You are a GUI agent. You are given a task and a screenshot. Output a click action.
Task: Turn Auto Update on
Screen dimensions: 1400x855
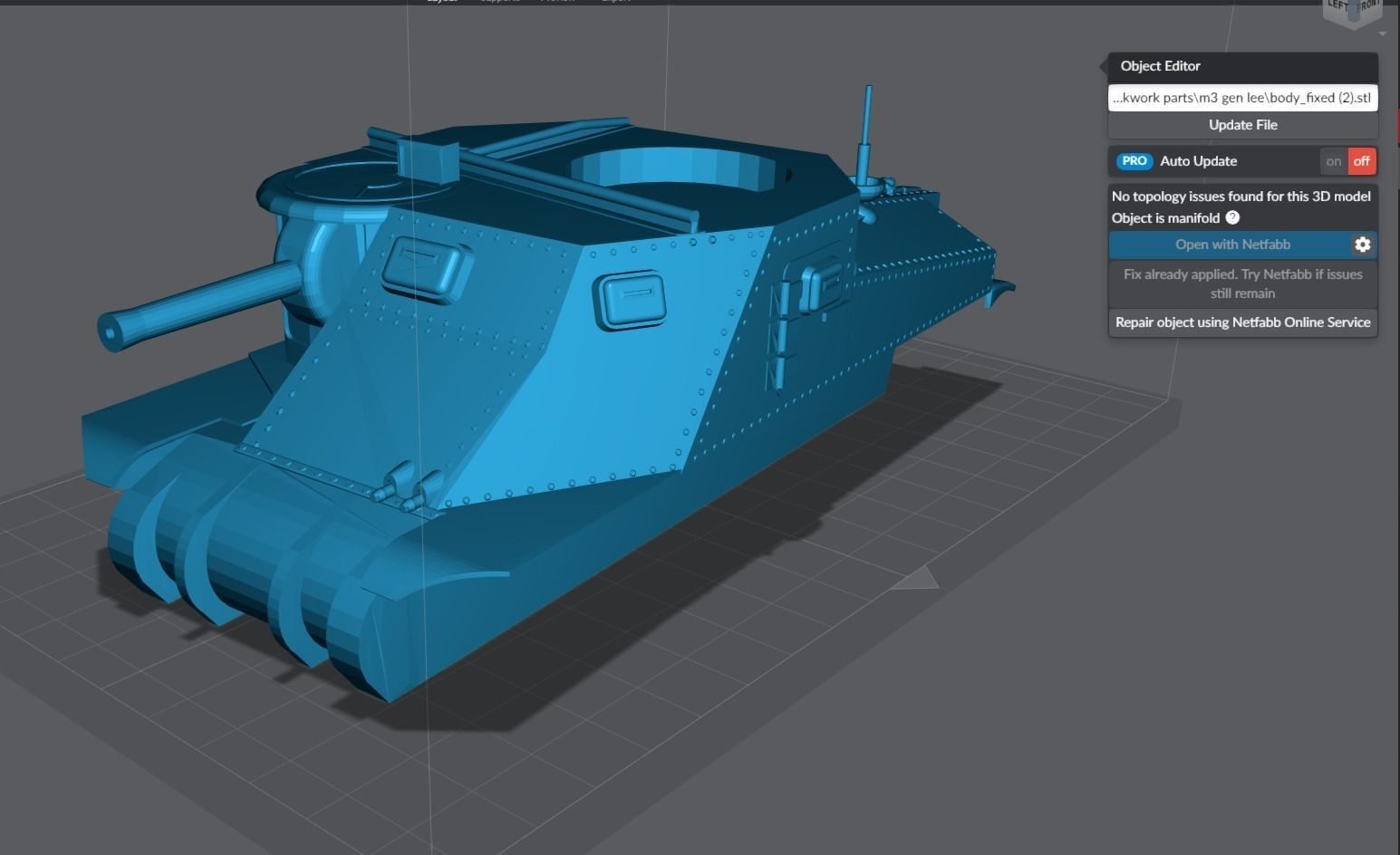tap(1333, 161)
